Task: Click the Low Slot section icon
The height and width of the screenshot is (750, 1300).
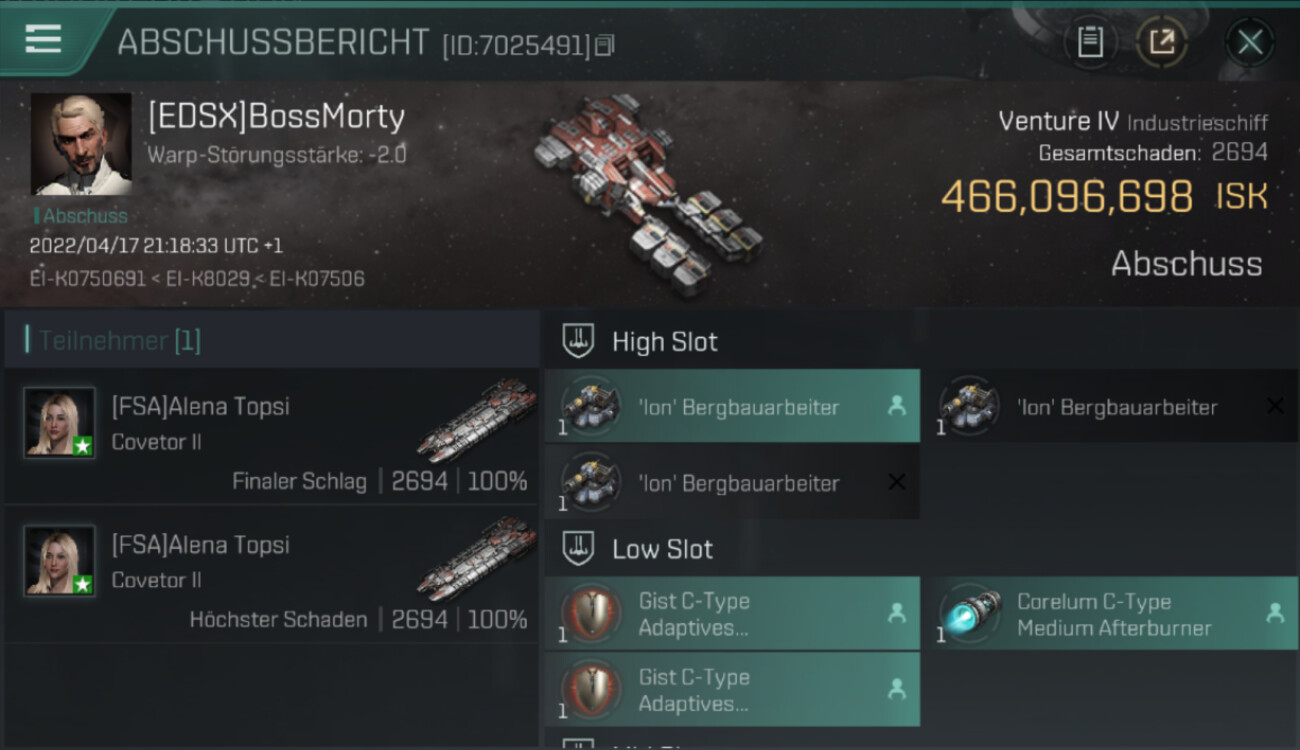Action: coord(578,548)
